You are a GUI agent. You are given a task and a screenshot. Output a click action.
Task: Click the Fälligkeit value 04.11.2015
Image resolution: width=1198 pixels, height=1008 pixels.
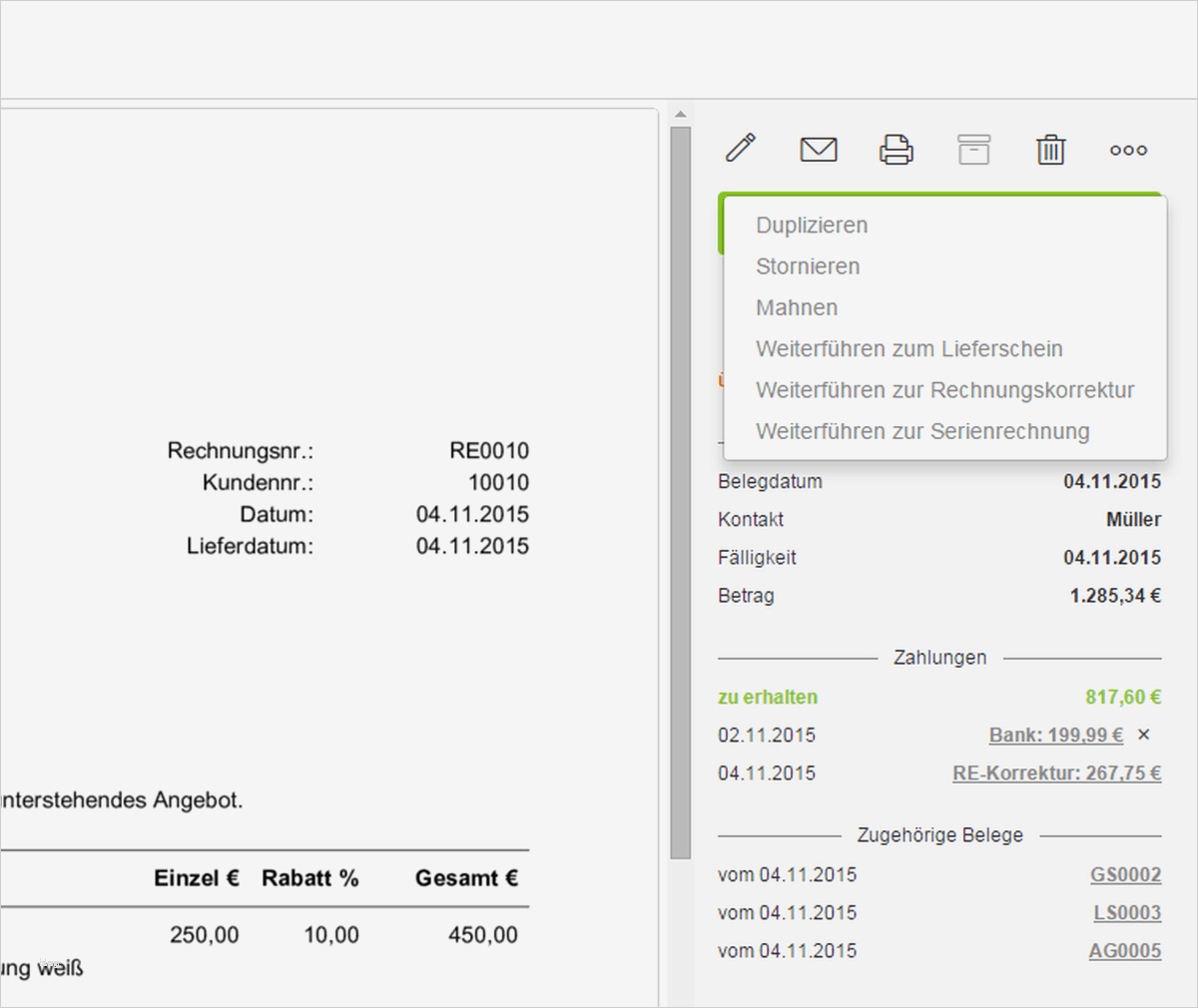[x=1112, y=558]
